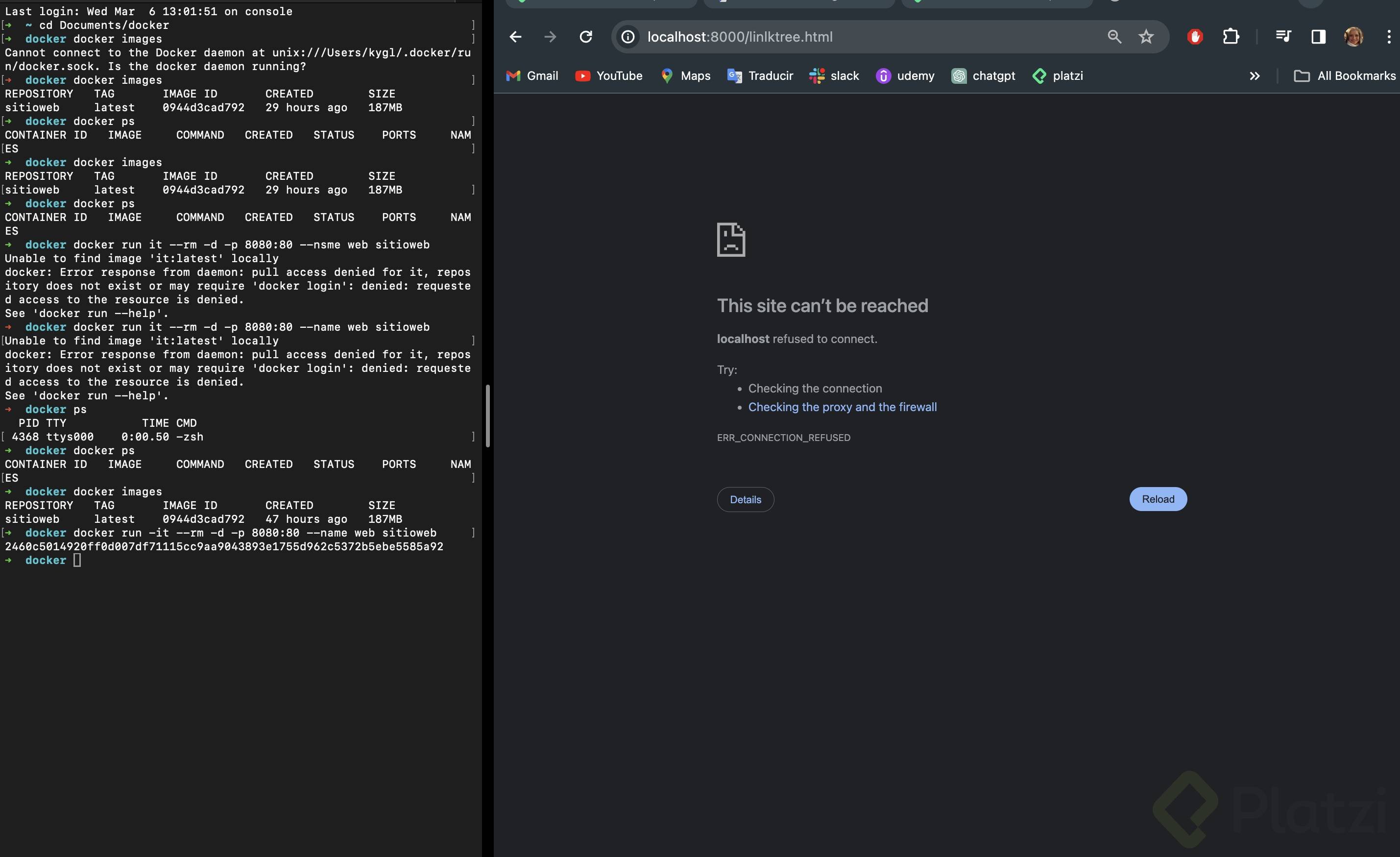The width and height of the screenshot is (1400, 857).
Task: Click the terminal scrollbar thumb
Action: coord(487,416)
